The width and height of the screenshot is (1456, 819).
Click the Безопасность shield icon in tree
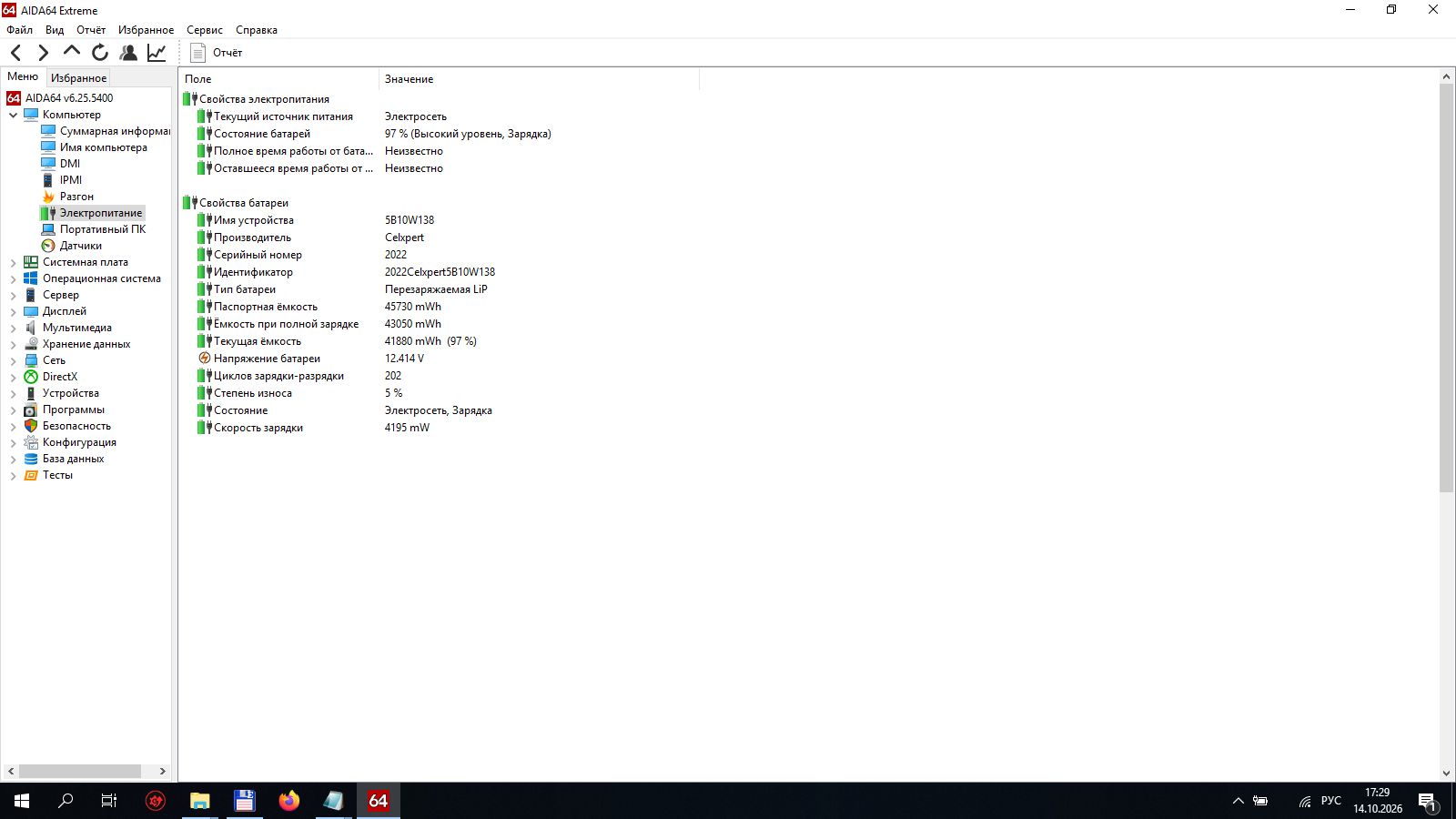click(x=31, y=426)
